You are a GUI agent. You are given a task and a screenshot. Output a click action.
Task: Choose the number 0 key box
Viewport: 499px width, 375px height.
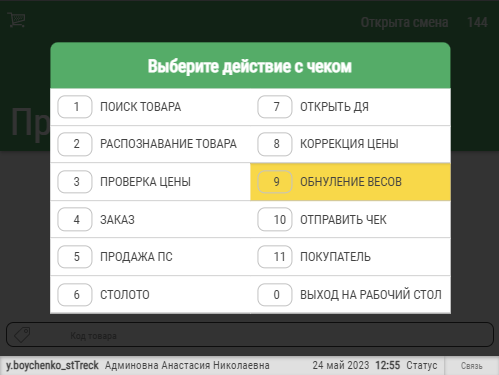275,295
